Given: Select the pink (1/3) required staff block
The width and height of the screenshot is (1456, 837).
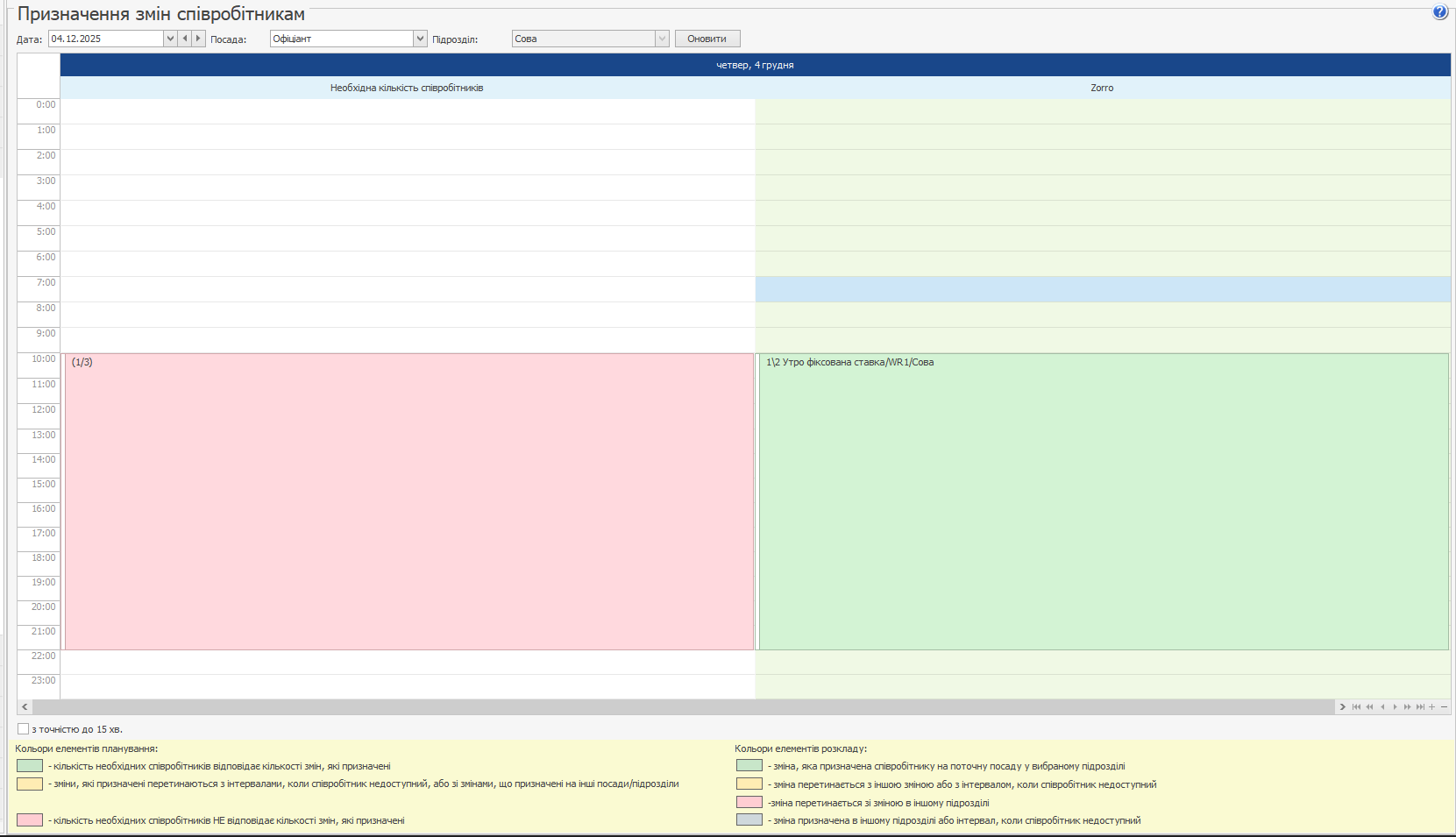Looking at the screenshot, I should (x=408, y=501).
